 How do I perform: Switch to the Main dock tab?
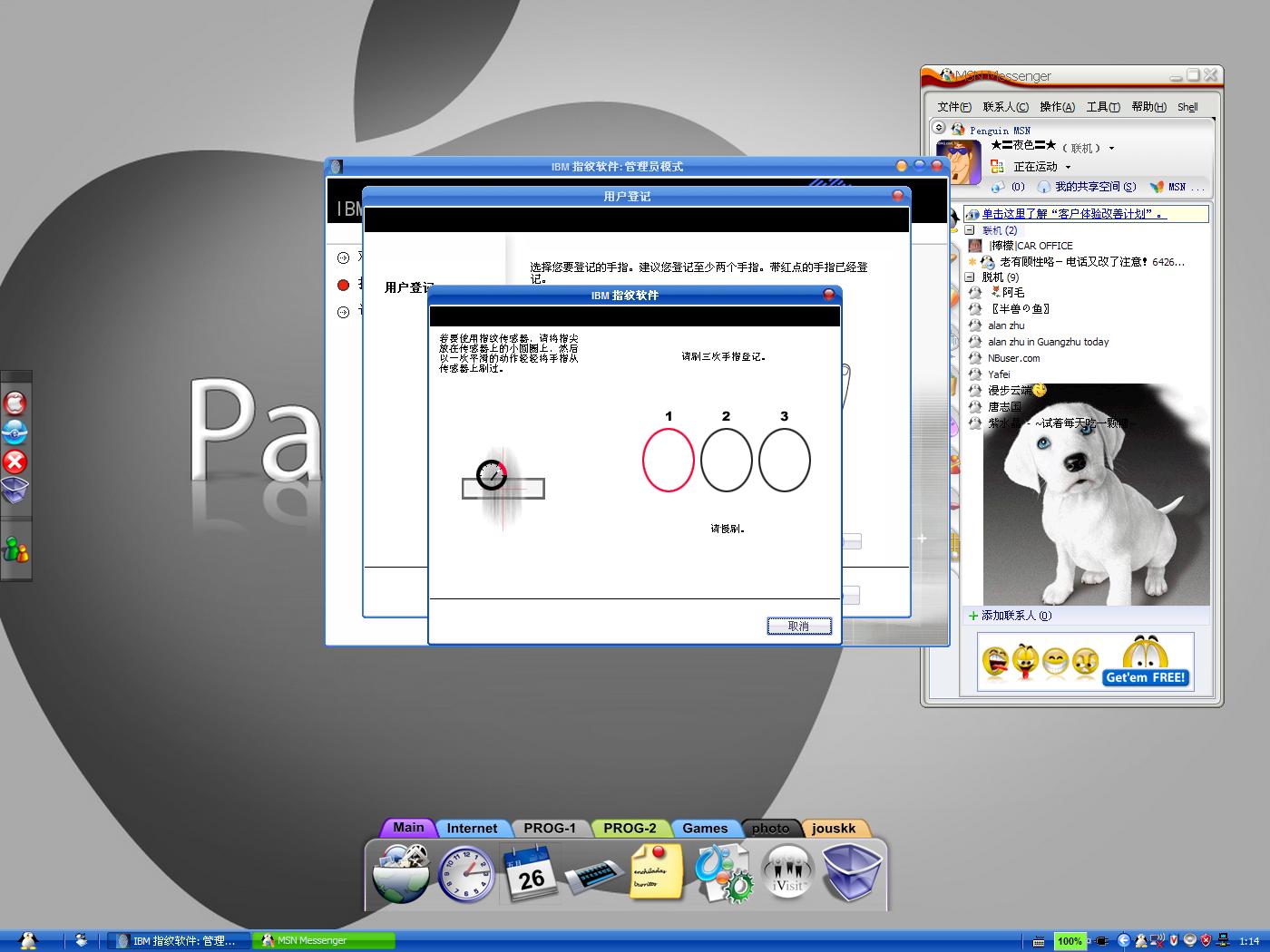click(x=408, y=827)
